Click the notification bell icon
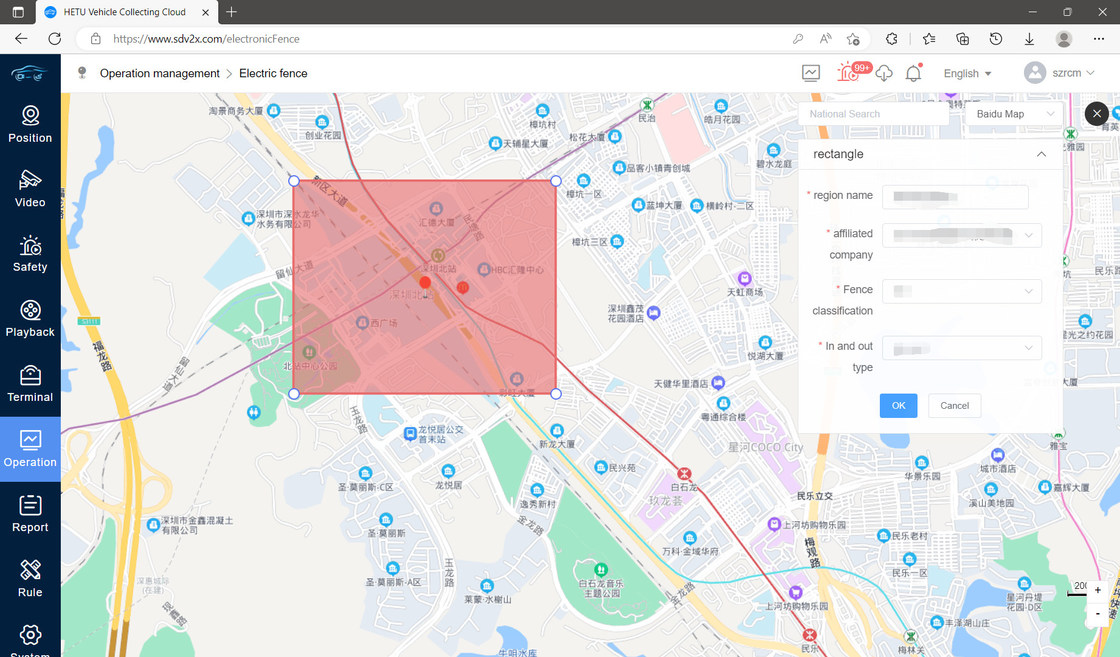 click(x=913, y=73)
